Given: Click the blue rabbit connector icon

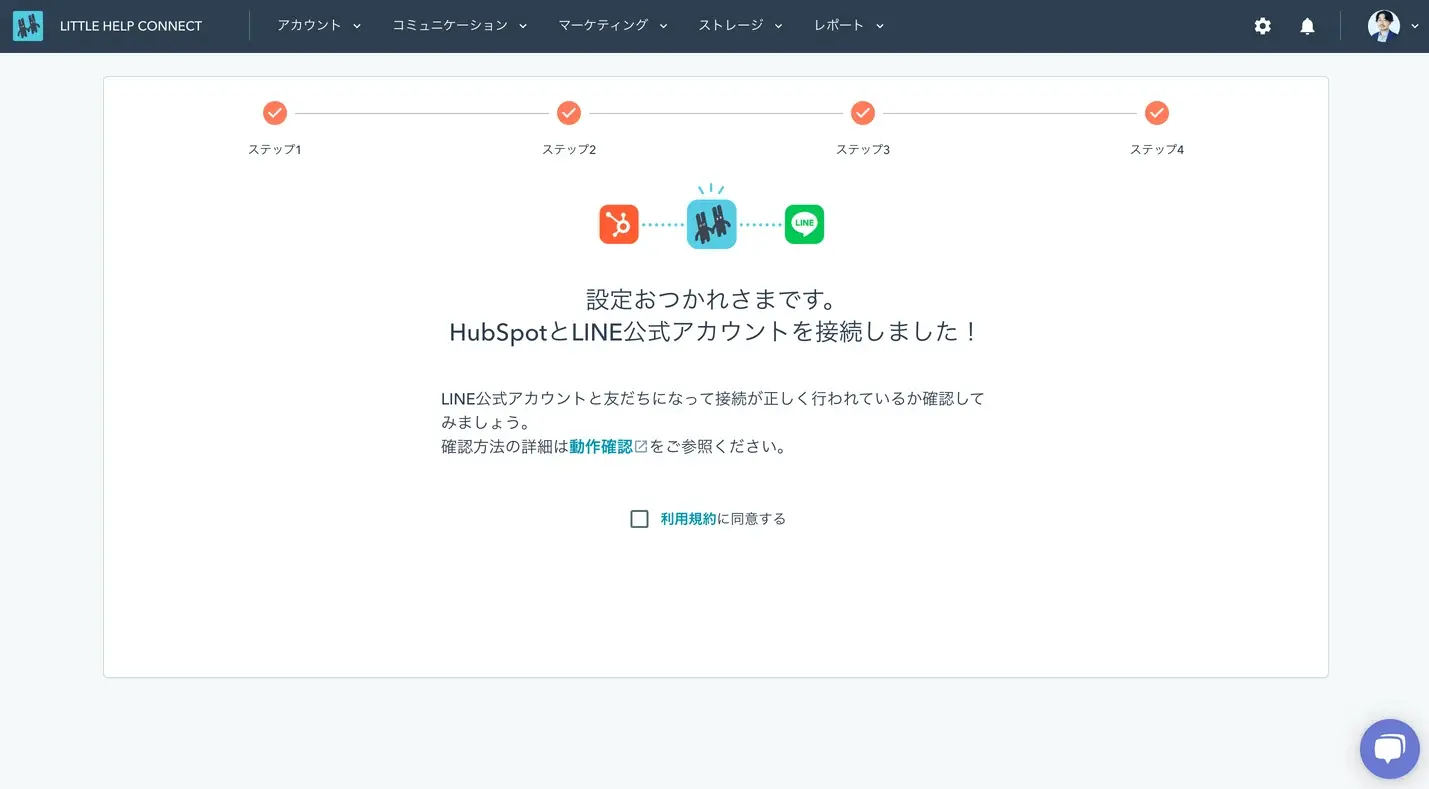Looking at the screenshot, I should point(711,223).
